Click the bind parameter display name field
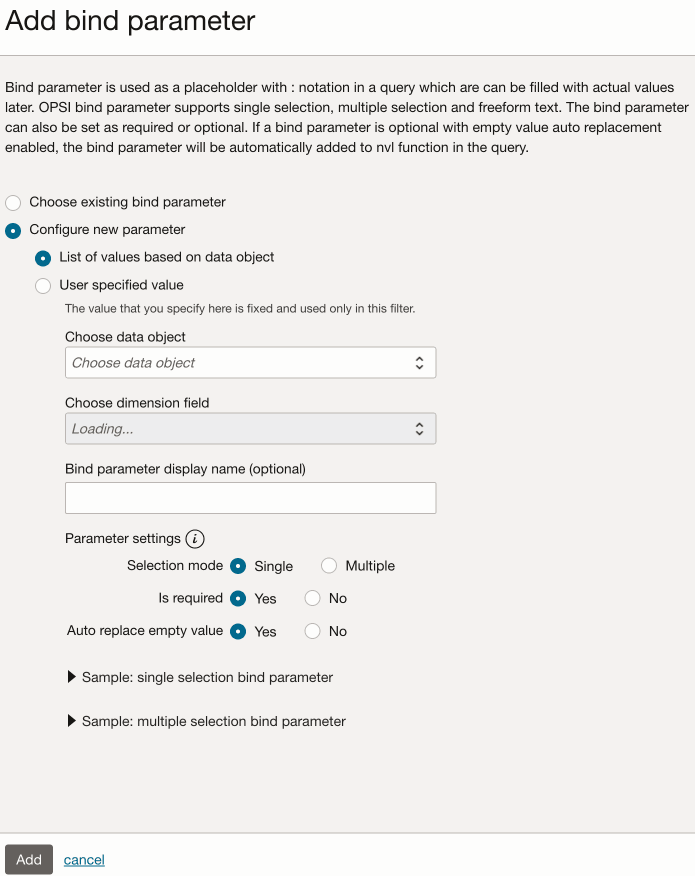This screenshot has width=695, height=876. tap(250, 497)
